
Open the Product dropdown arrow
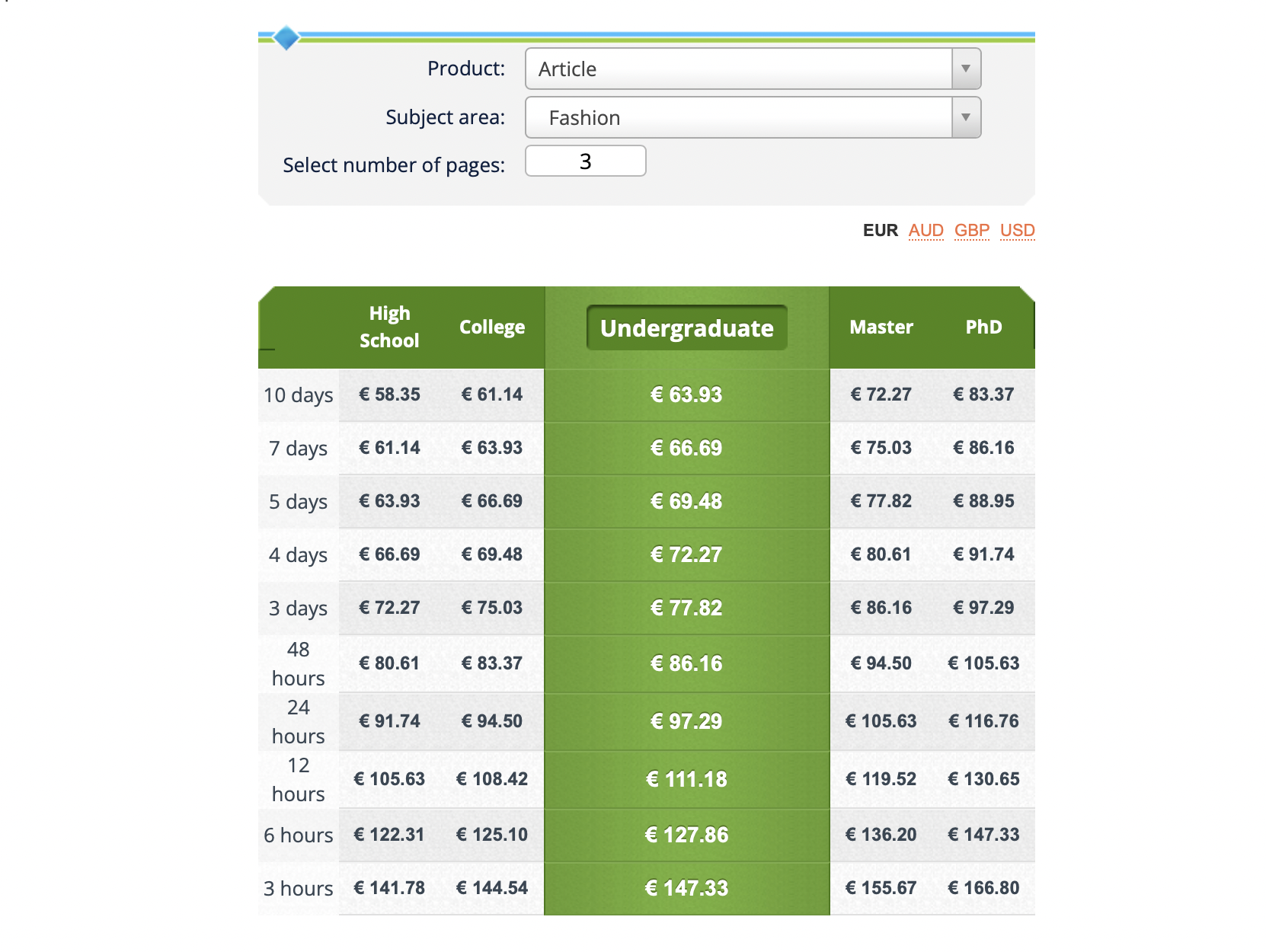[965, 69]
